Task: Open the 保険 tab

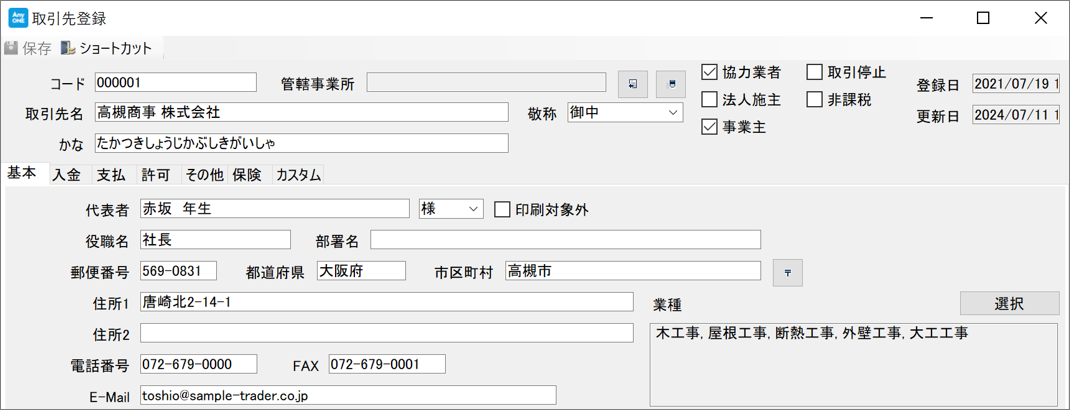Action: [x=247, y=175]
